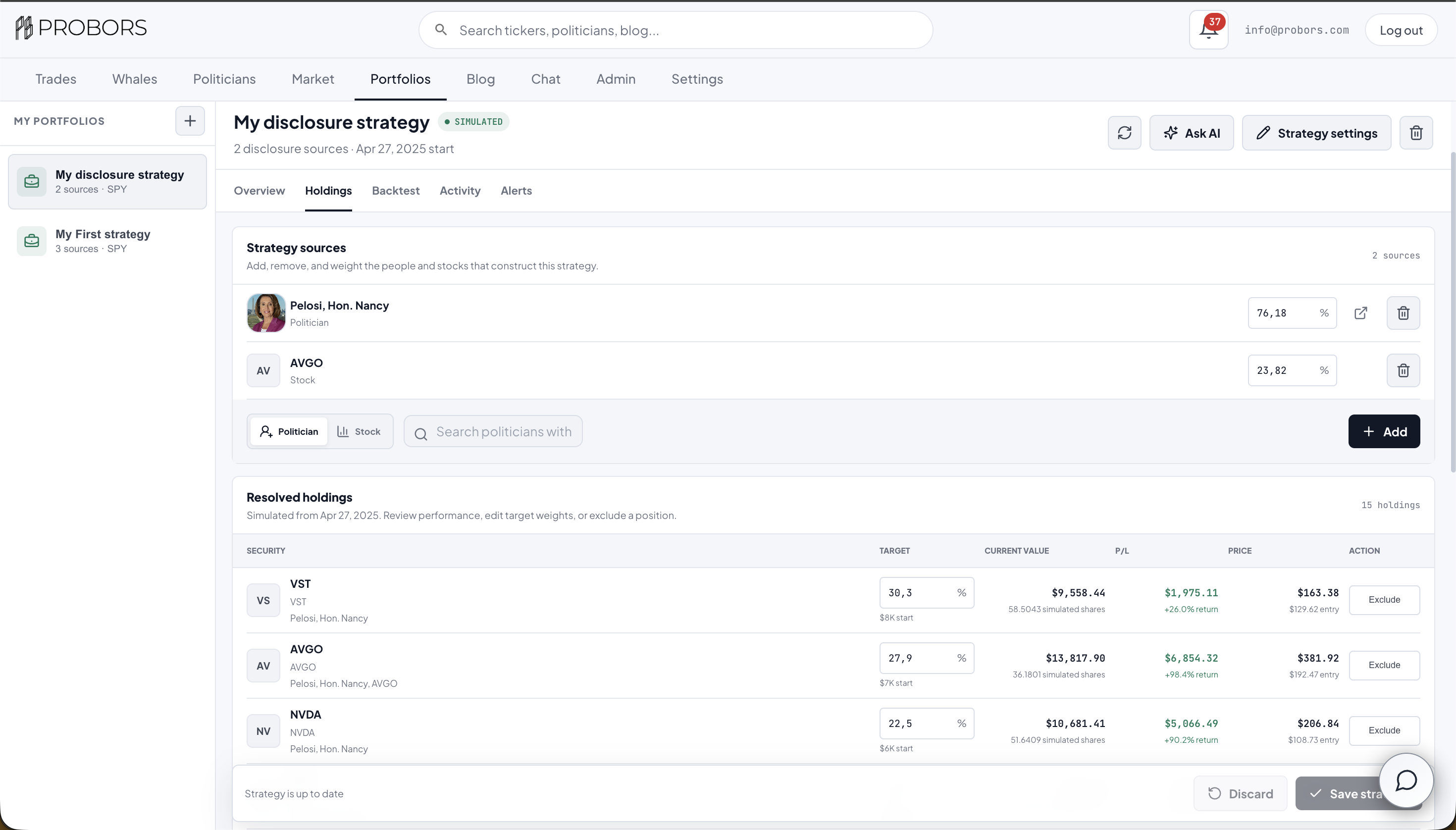Discard strategy changes
Image resolution: width=1456 pixels, height=830 pixels.
pyautogui.click(x=1240, y=793)
